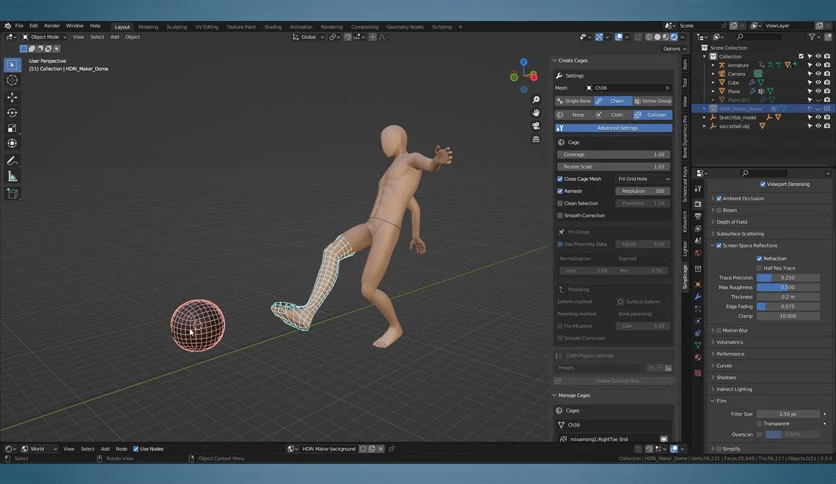Click the outliner filter funnel icon
This screenshot has width=836, height=484.
coord(811,37)
